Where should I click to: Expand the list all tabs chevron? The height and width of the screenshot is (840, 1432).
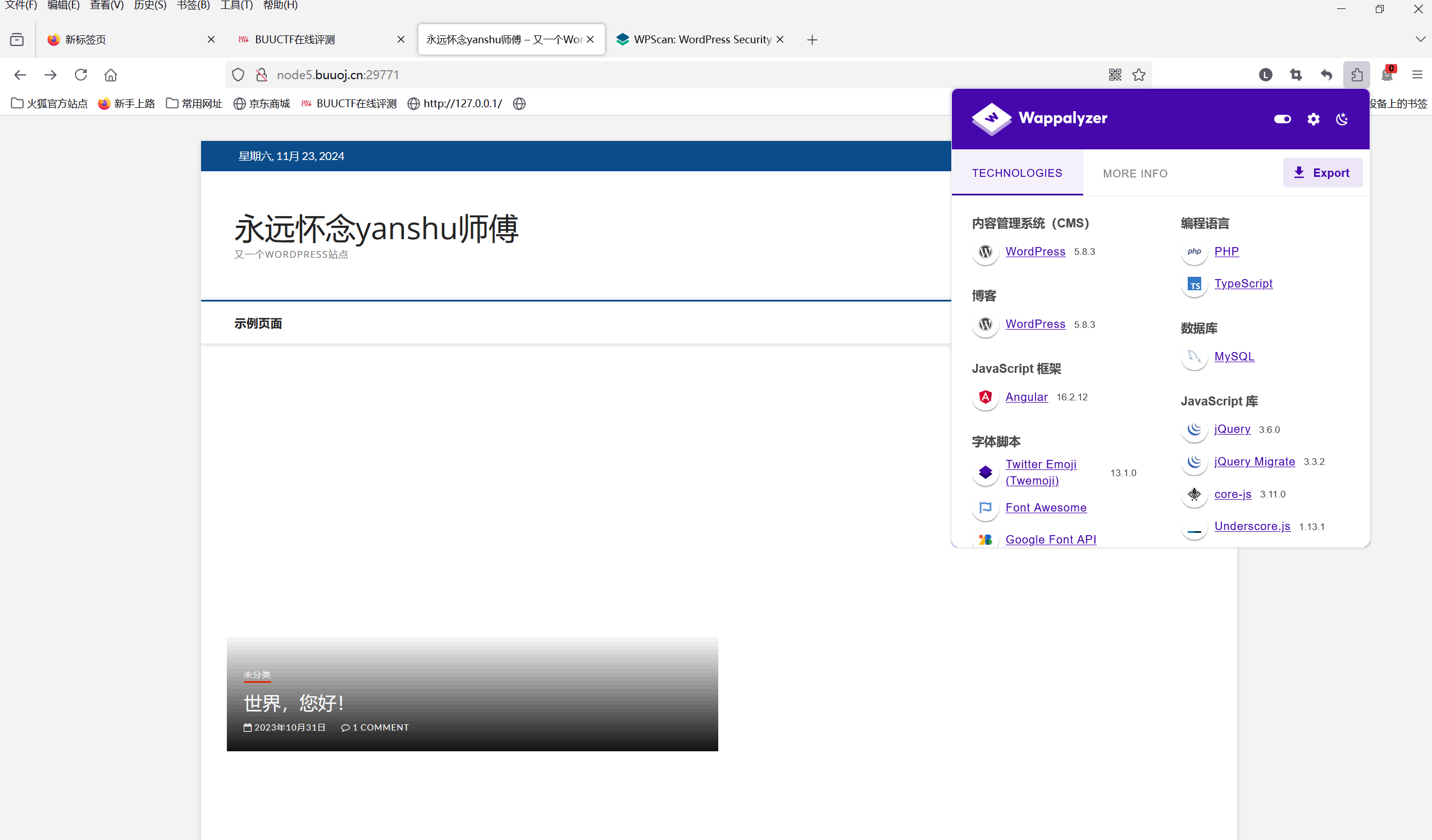tap(1420, 39)
